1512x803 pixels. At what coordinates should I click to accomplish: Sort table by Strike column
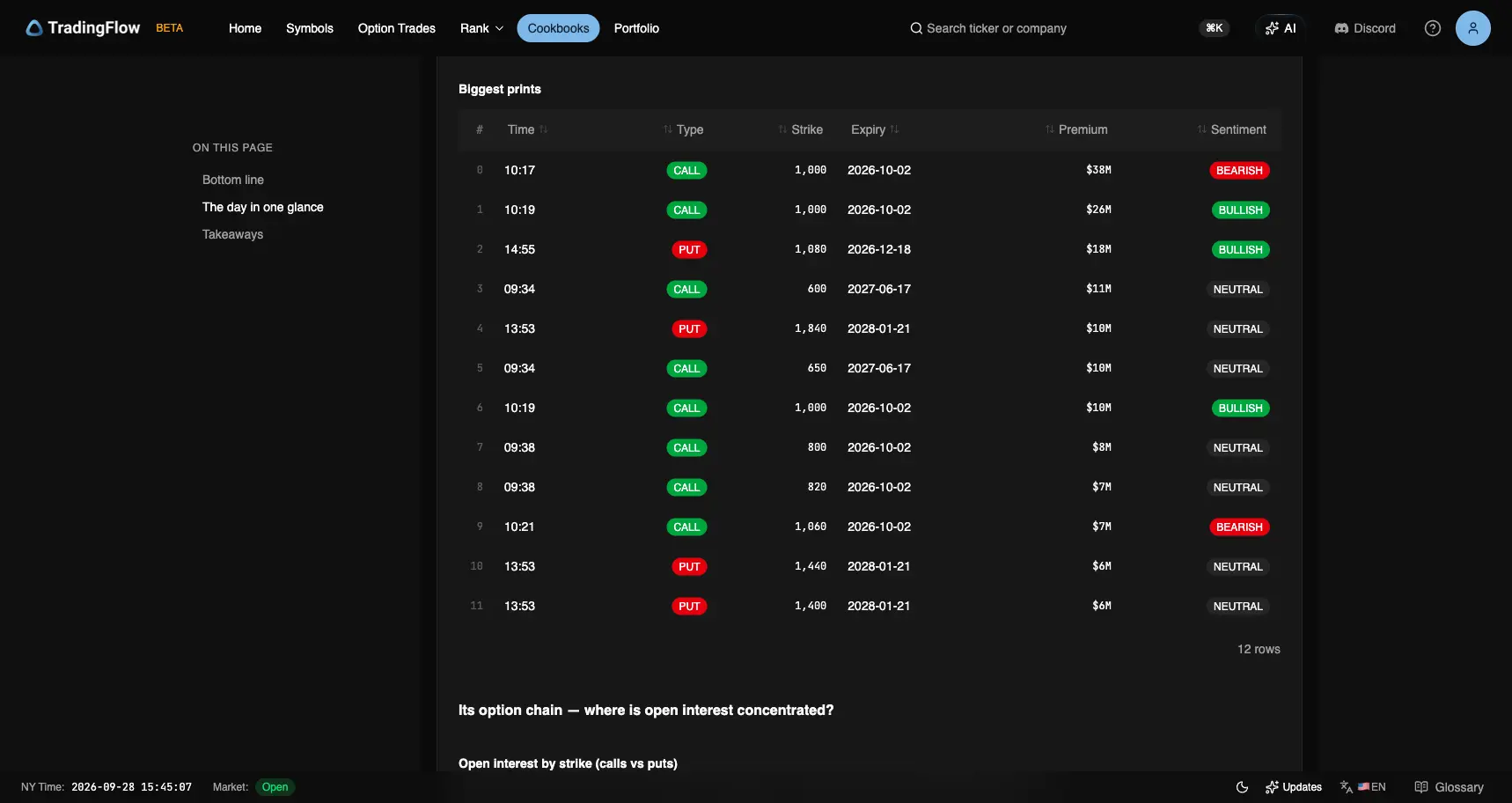[801, 129]
